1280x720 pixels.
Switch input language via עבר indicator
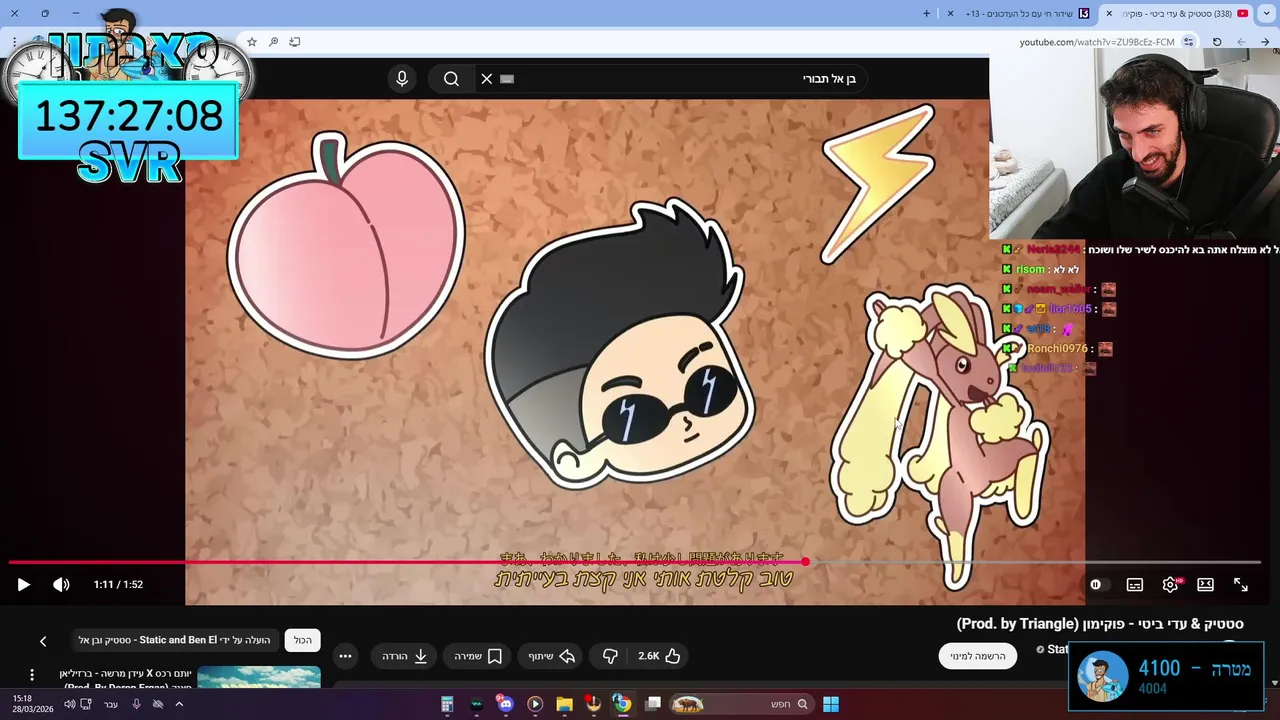(x=111, y=704)
